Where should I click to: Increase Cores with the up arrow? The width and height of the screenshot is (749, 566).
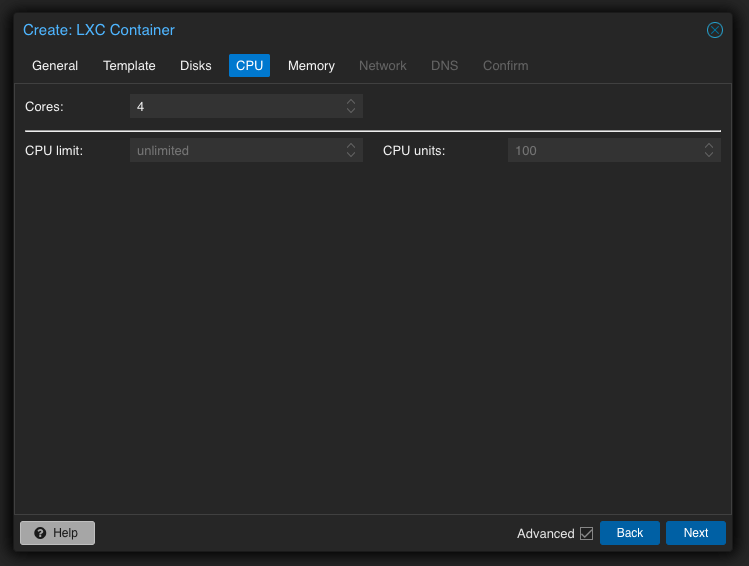point(351,101)
